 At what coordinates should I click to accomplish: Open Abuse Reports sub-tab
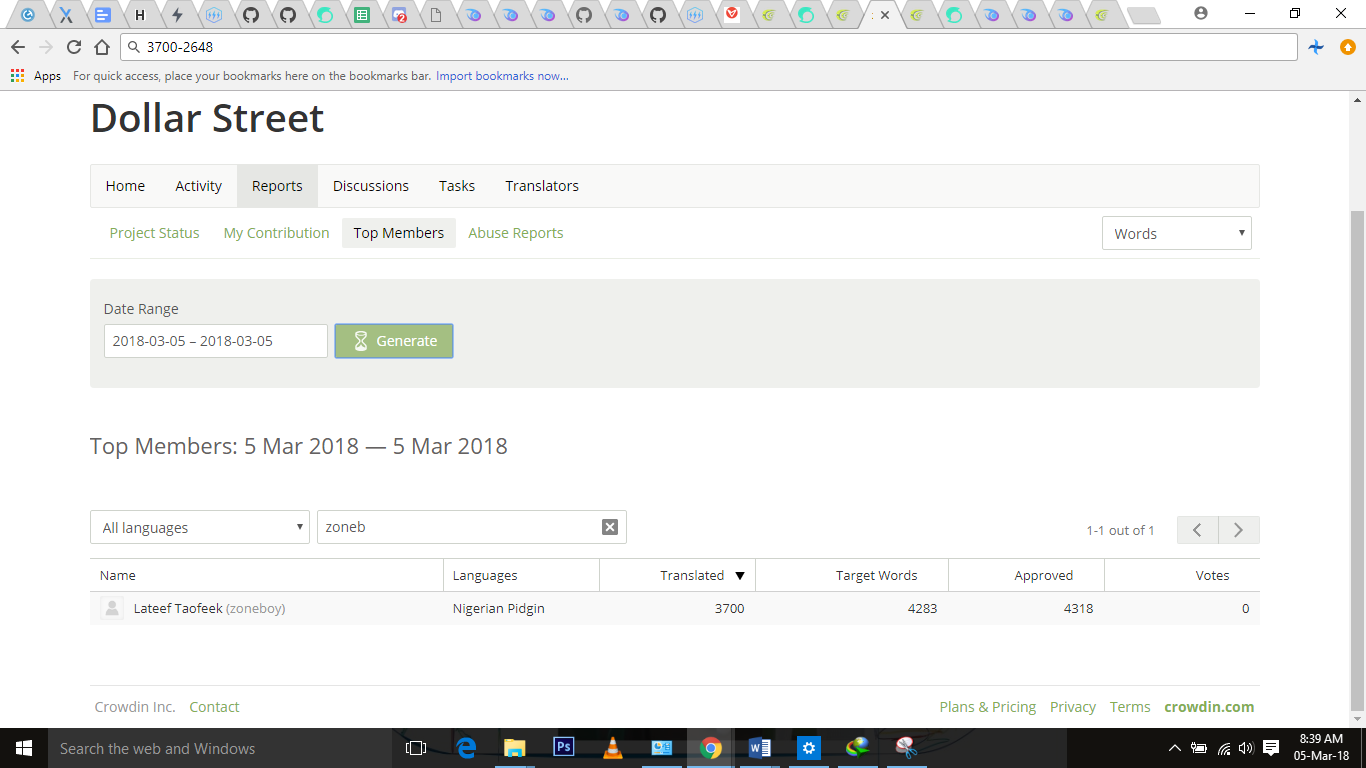point(516,233)
